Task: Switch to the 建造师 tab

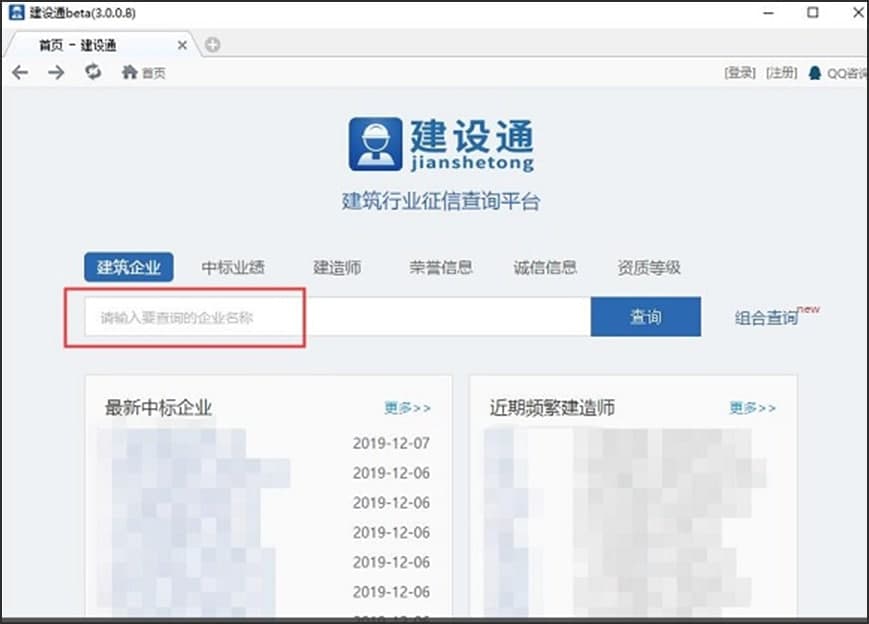Action: click(337, 268)
